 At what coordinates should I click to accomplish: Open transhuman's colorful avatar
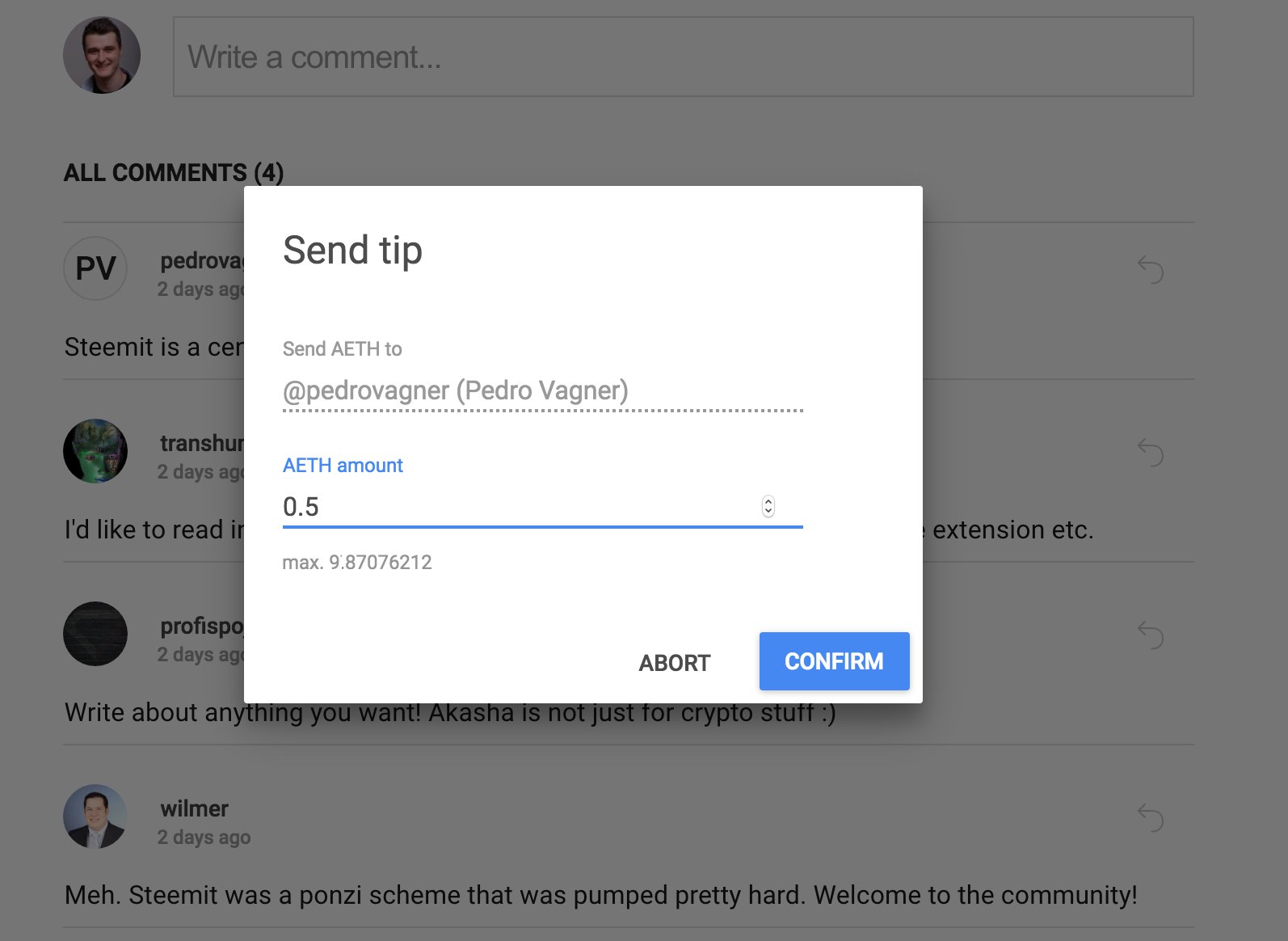click(x=95, y=451)
